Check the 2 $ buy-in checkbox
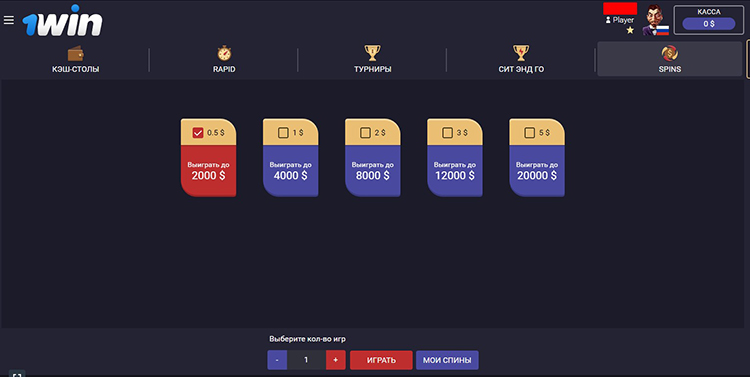750x377 pixels. 365,133
